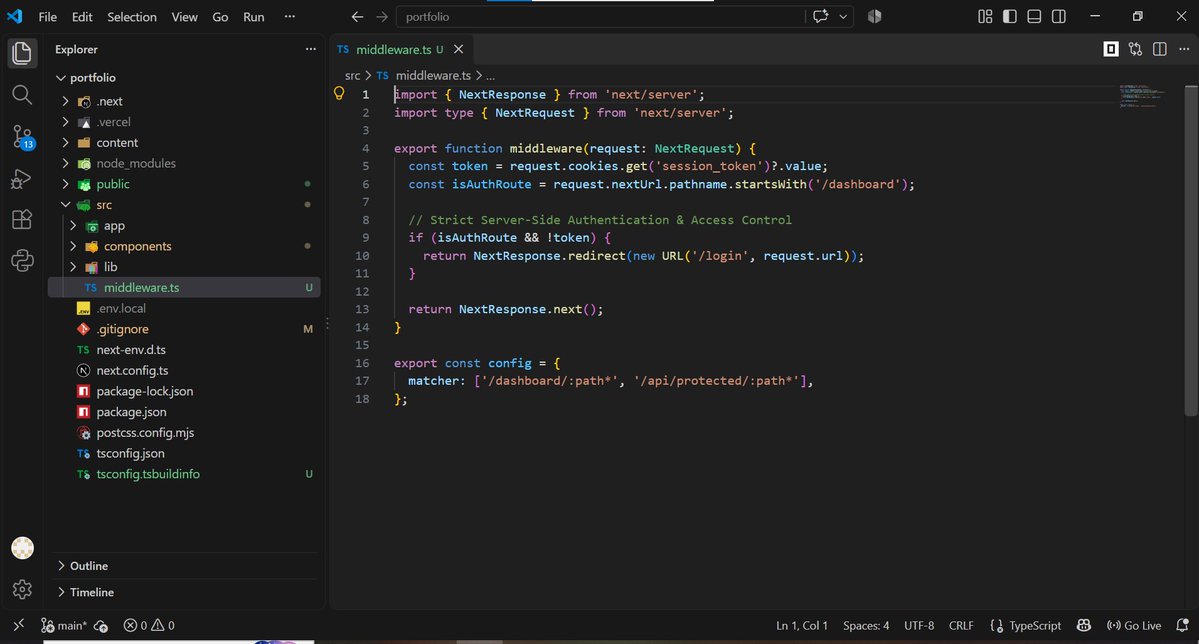Click the lightbulb code action on line 1
The image size is (1199, 644).
point(339,93)
